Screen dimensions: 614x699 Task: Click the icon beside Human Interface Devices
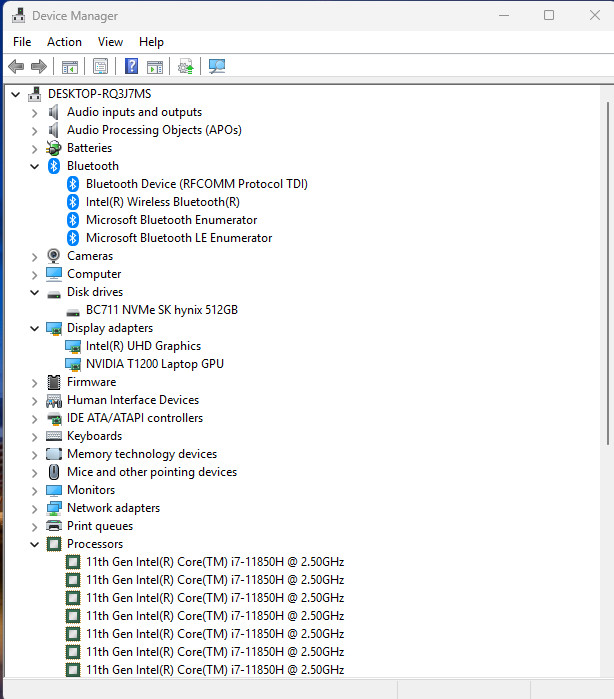(x=54, y=400)
